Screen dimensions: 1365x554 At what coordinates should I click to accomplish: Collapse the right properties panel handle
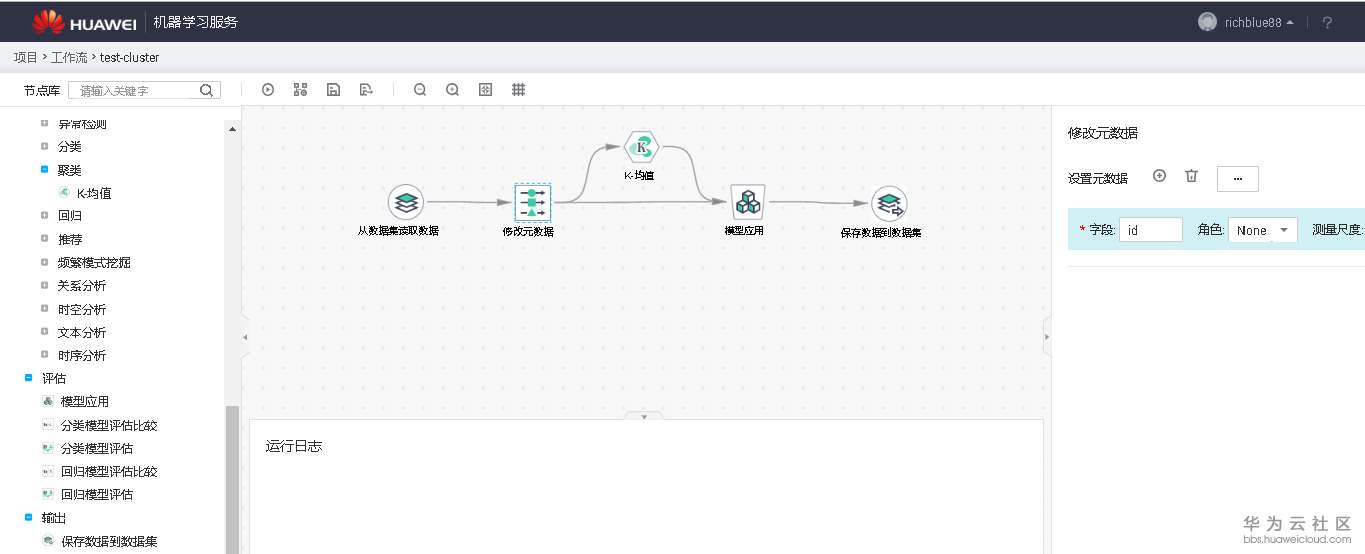click(1047, 338)
